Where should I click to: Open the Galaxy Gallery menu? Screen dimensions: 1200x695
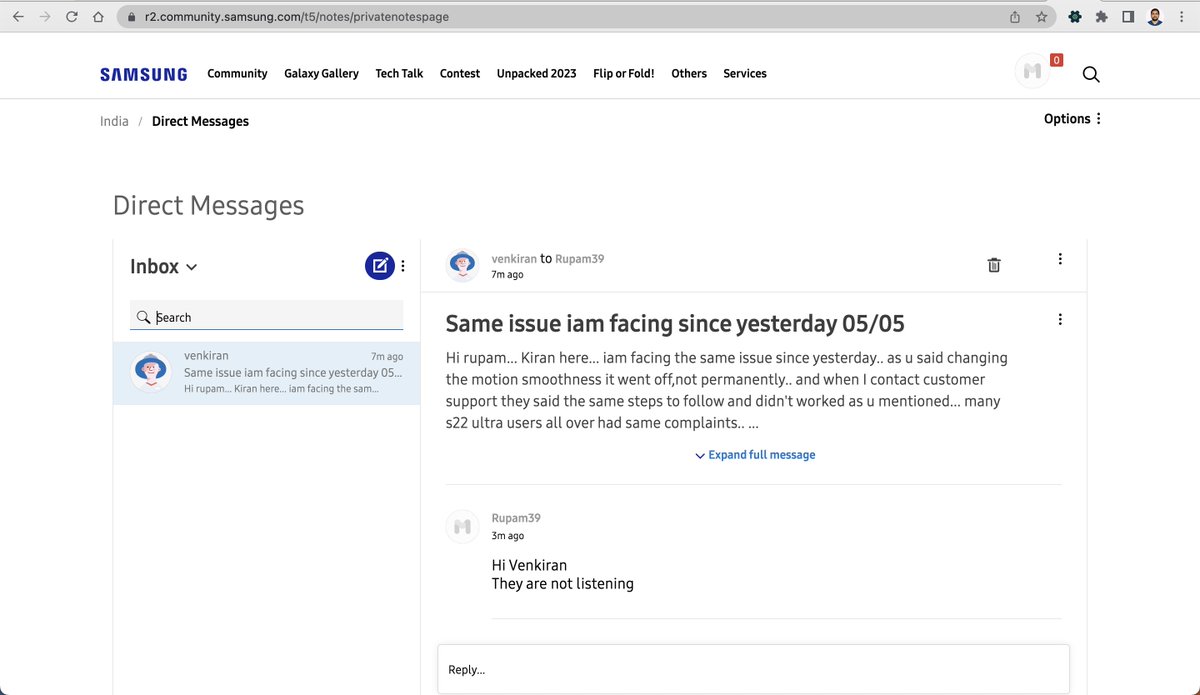321,74
